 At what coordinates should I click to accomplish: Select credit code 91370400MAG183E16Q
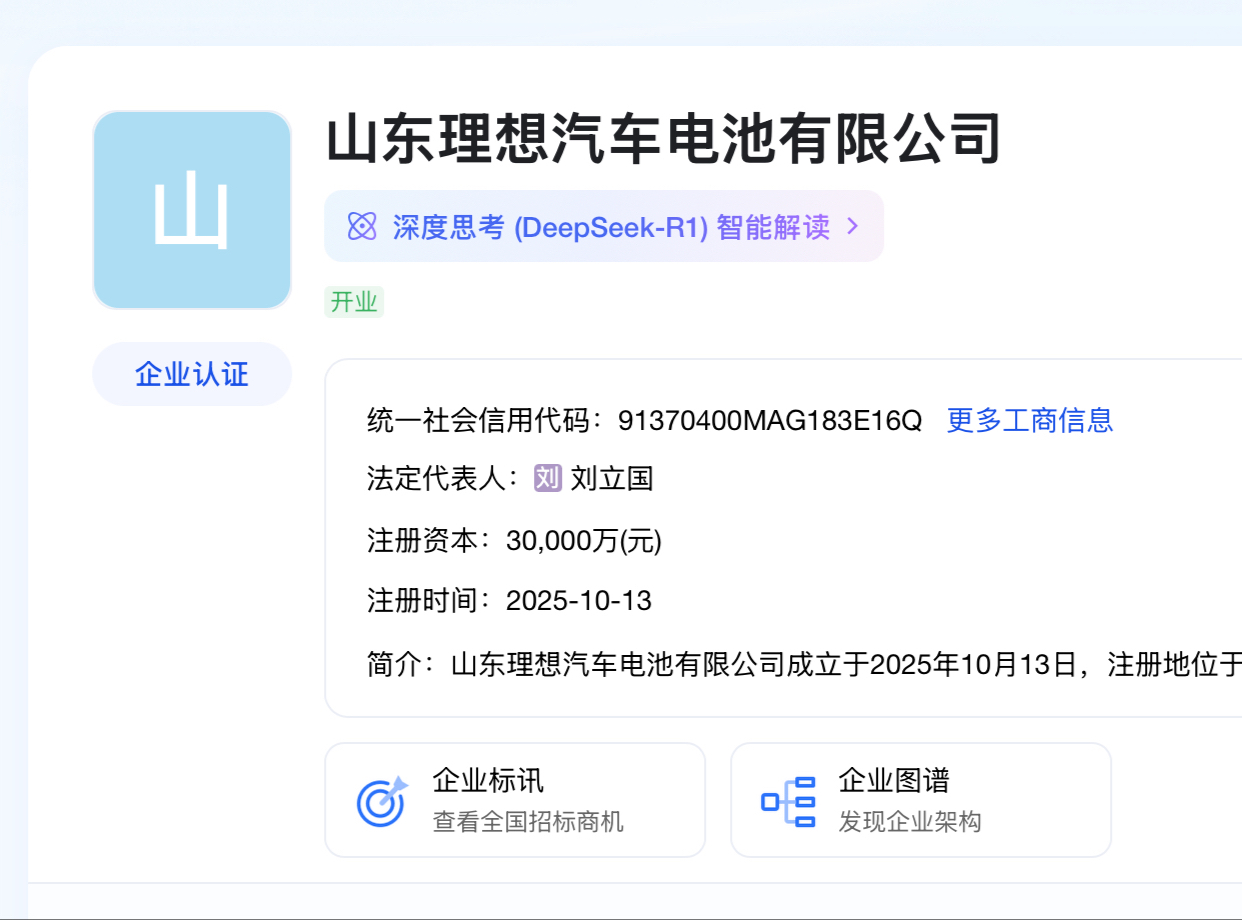tap(769, 420)
